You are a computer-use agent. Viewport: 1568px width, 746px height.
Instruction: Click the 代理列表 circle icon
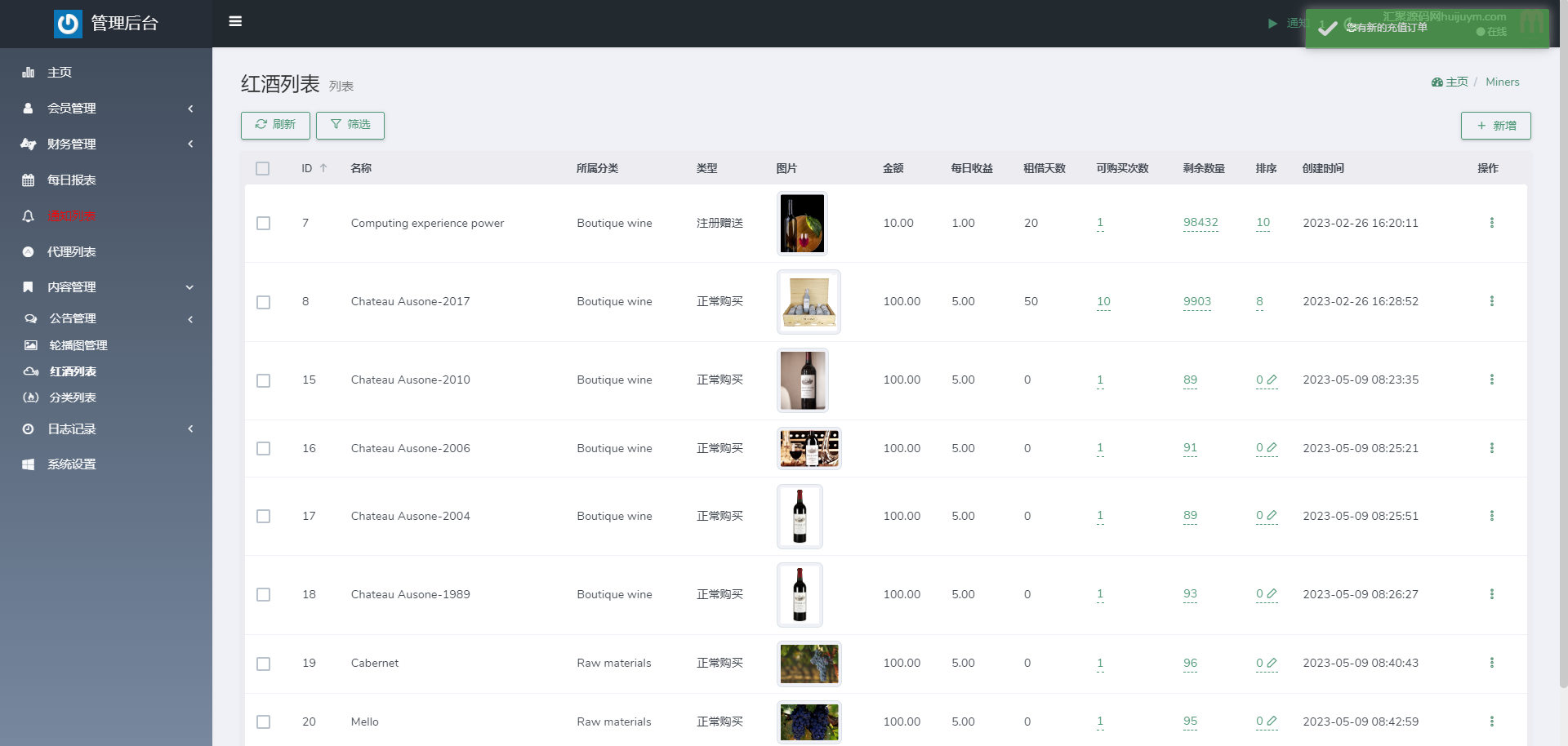coord(28,252)
